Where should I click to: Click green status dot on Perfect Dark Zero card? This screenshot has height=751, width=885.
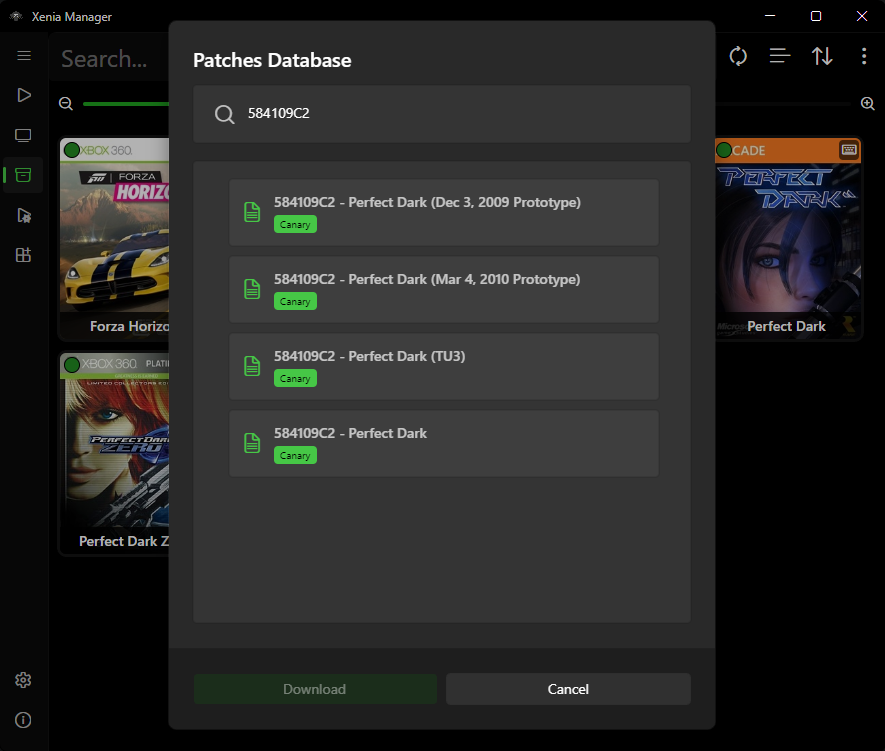click(x=72, y=364)
